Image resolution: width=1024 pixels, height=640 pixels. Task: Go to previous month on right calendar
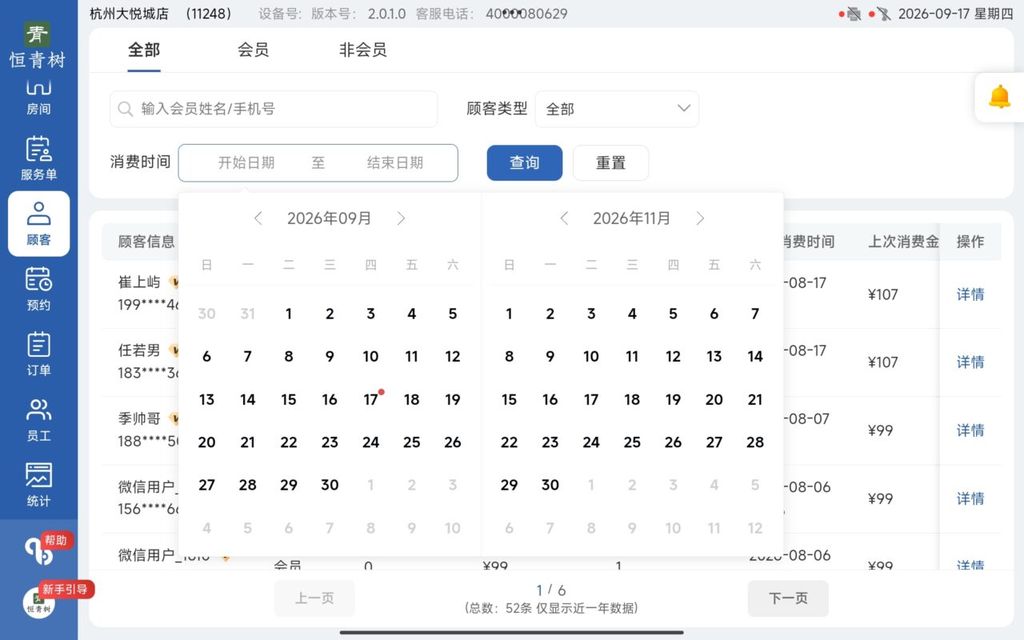coord(564,218)
